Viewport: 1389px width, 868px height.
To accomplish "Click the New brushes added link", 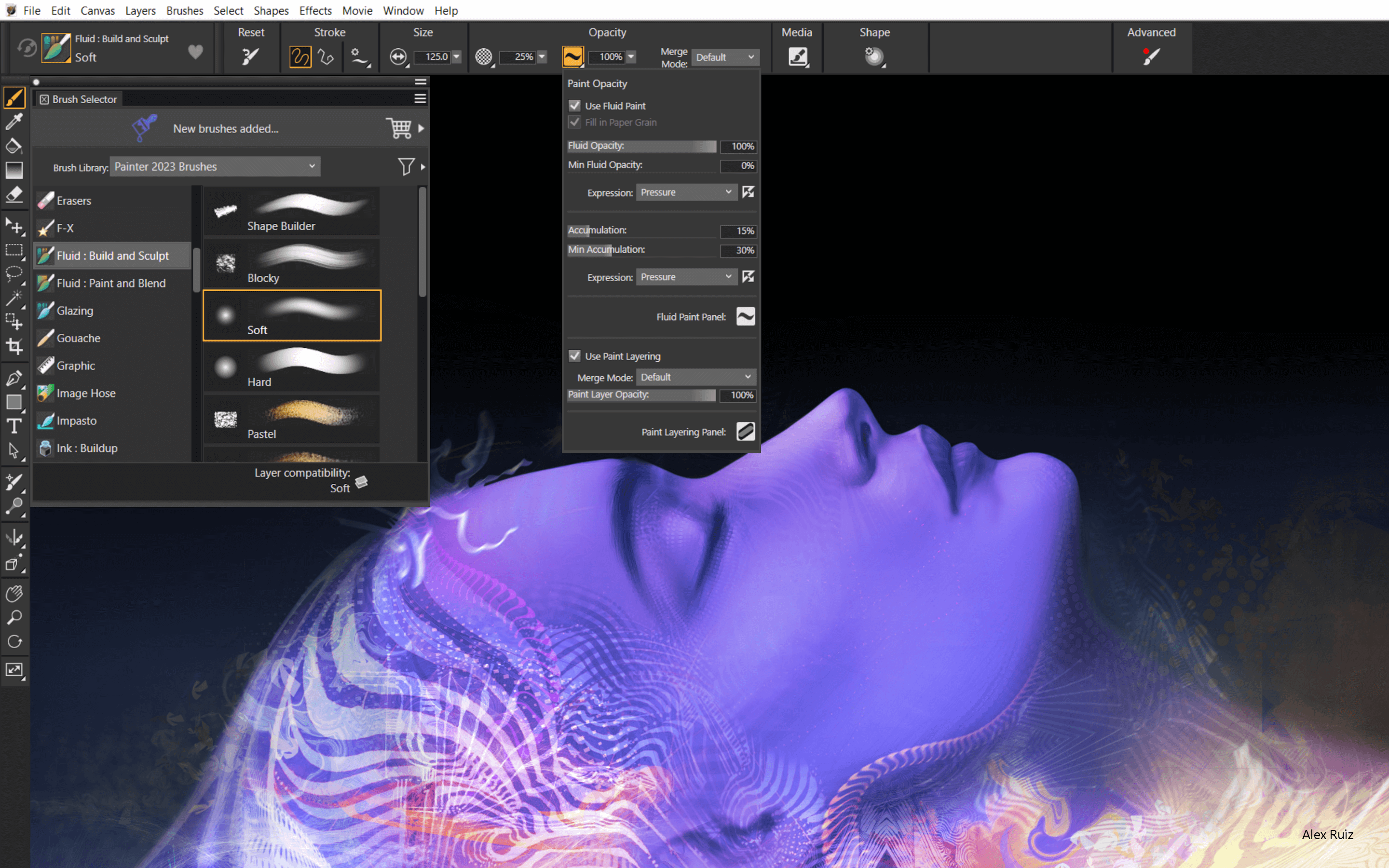I will (x=225, y=128).
